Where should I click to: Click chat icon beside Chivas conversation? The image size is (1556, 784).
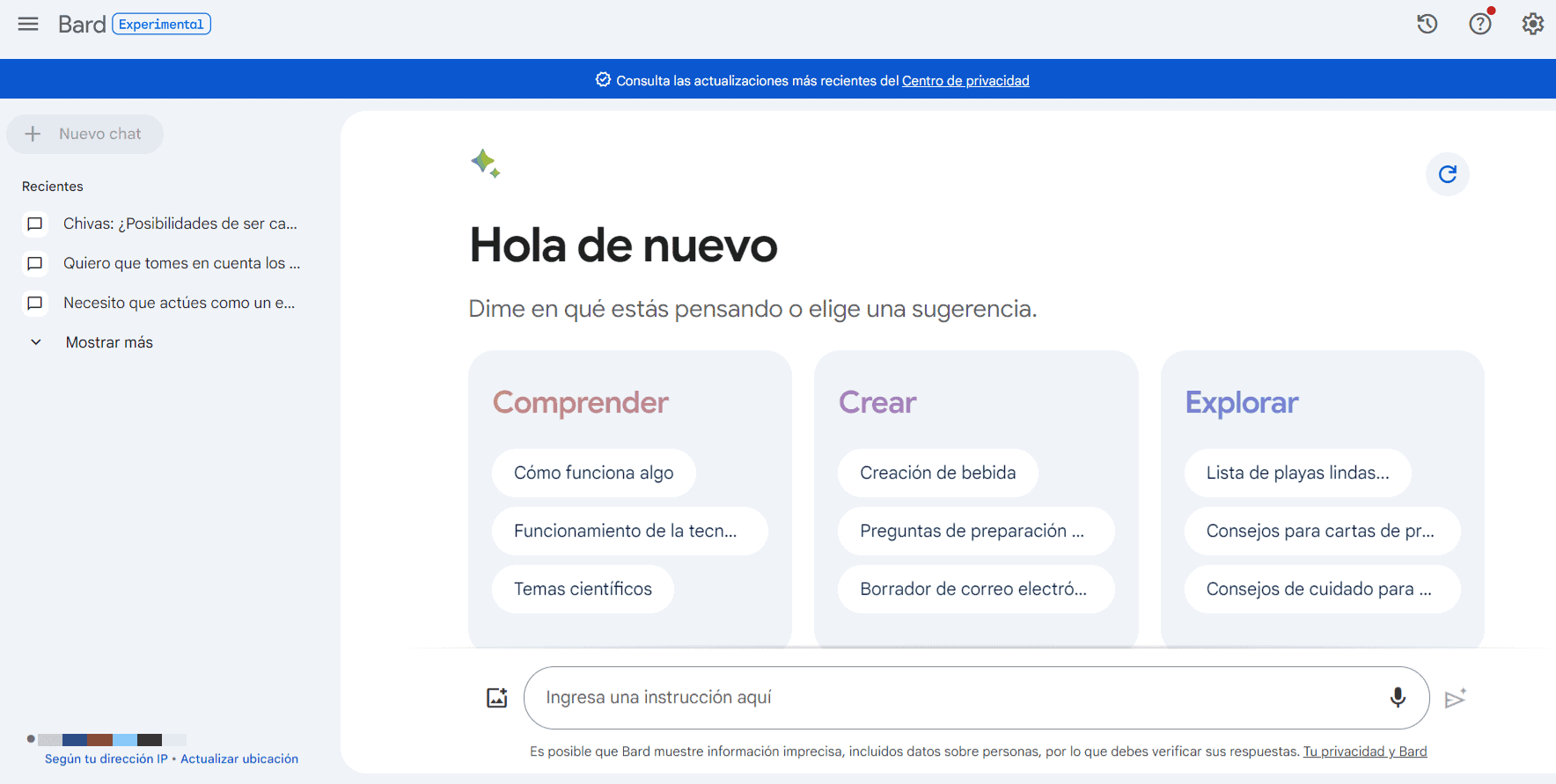(35, 223)
